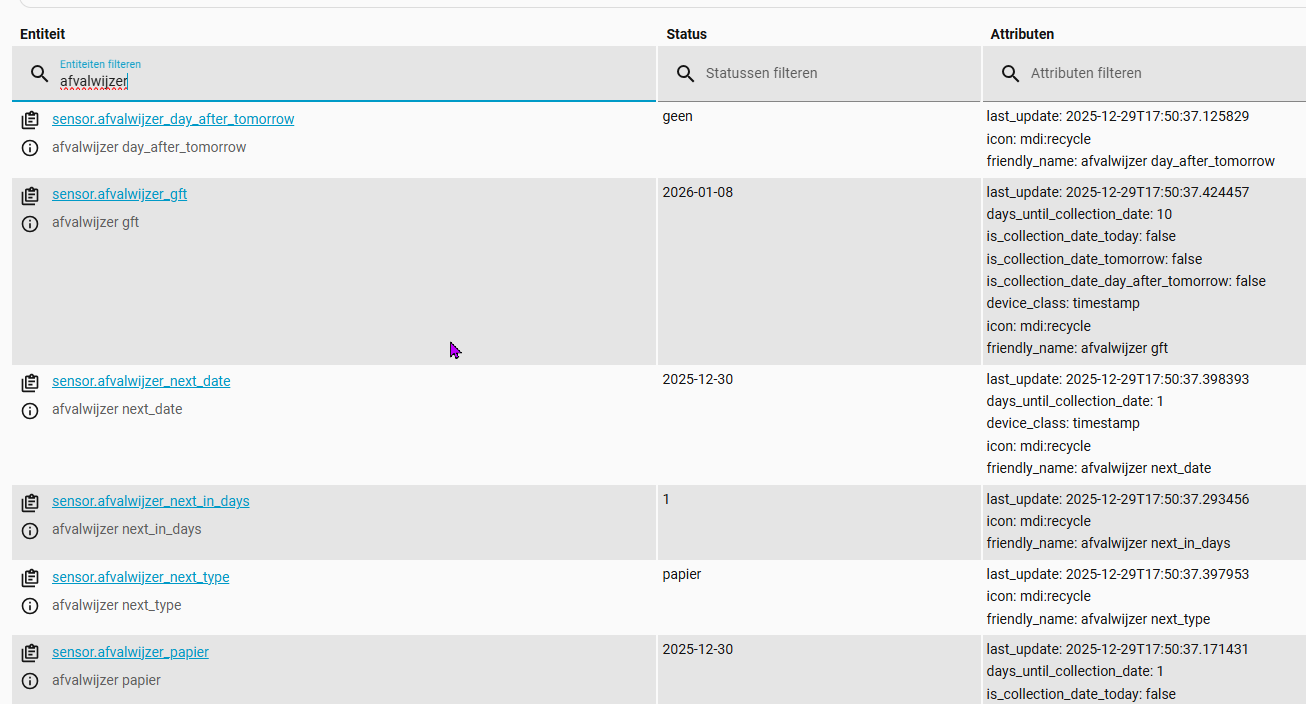Copy entity ID of sensor.afvalwijzer_gft
1306x704 pixels.
30,195
